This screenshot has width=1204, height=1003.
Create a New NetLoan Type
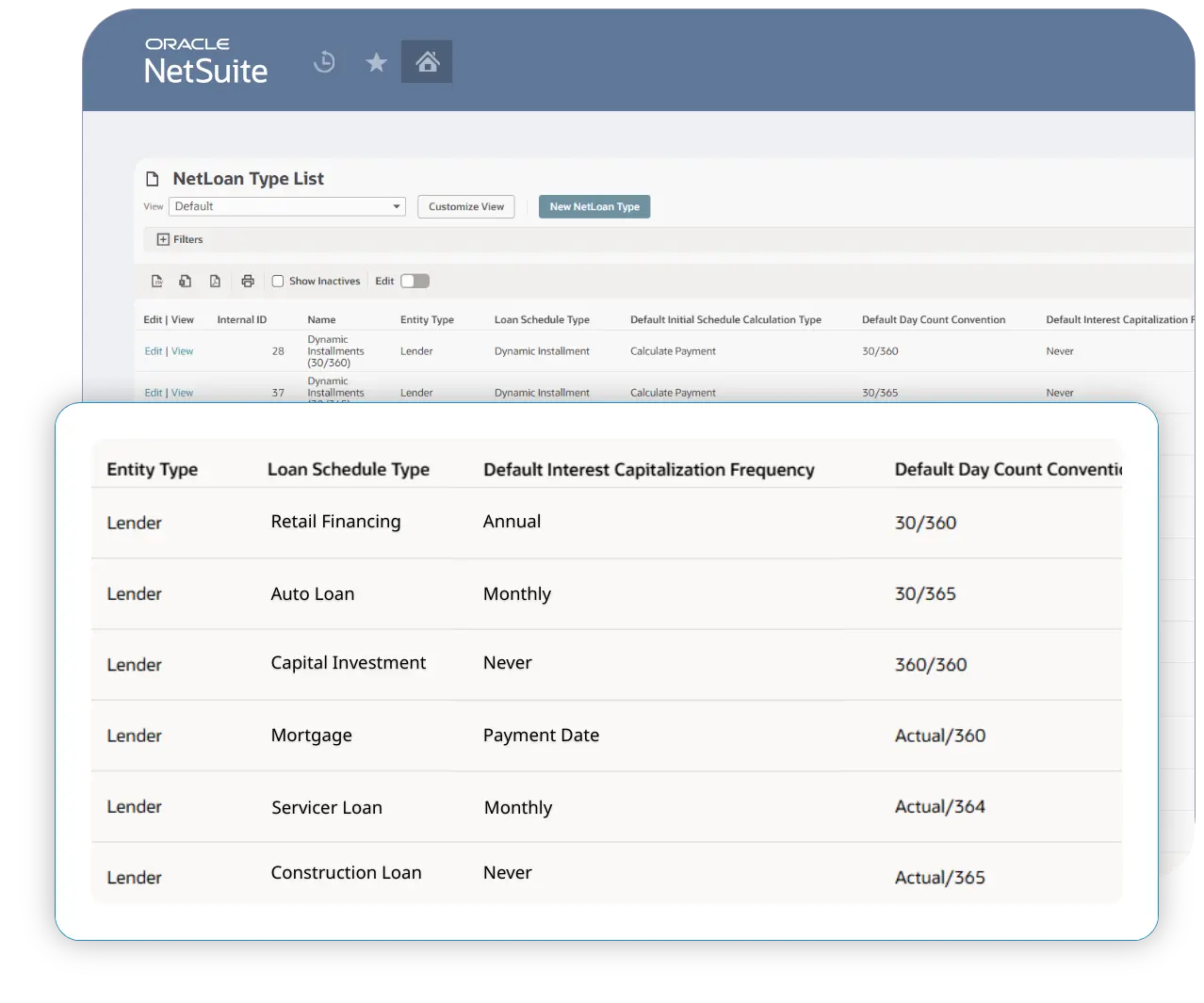(594, 206)
